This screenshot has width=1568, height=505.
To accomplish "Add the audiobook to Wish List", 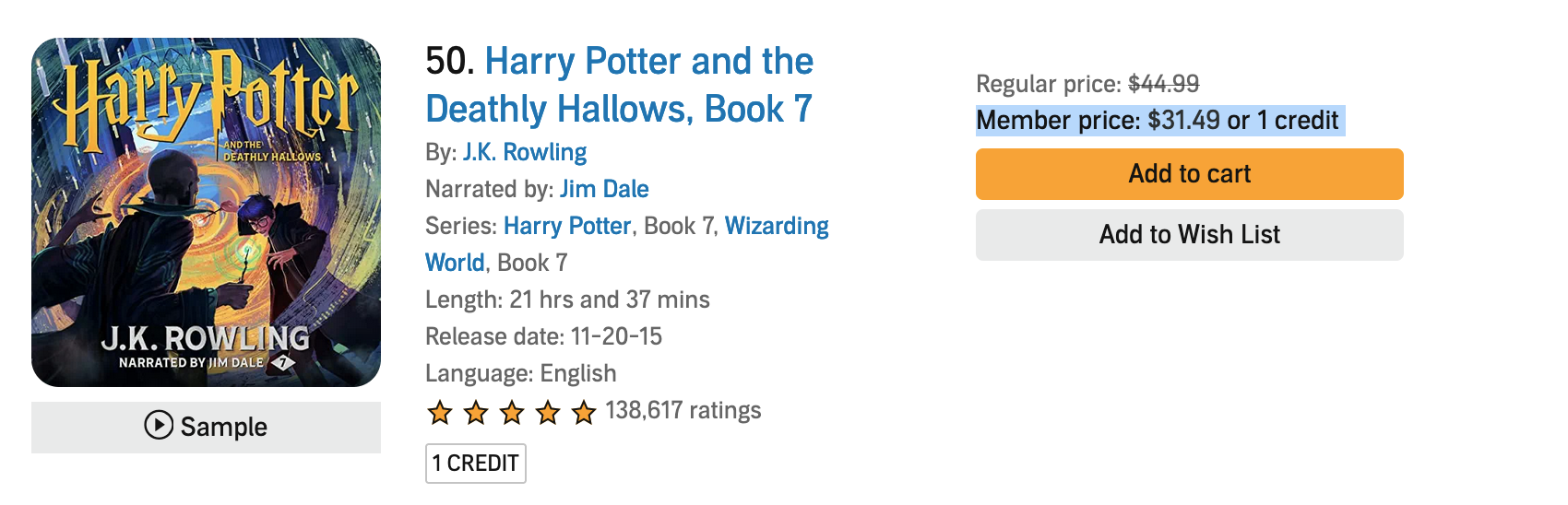I will click(1189, 235).
